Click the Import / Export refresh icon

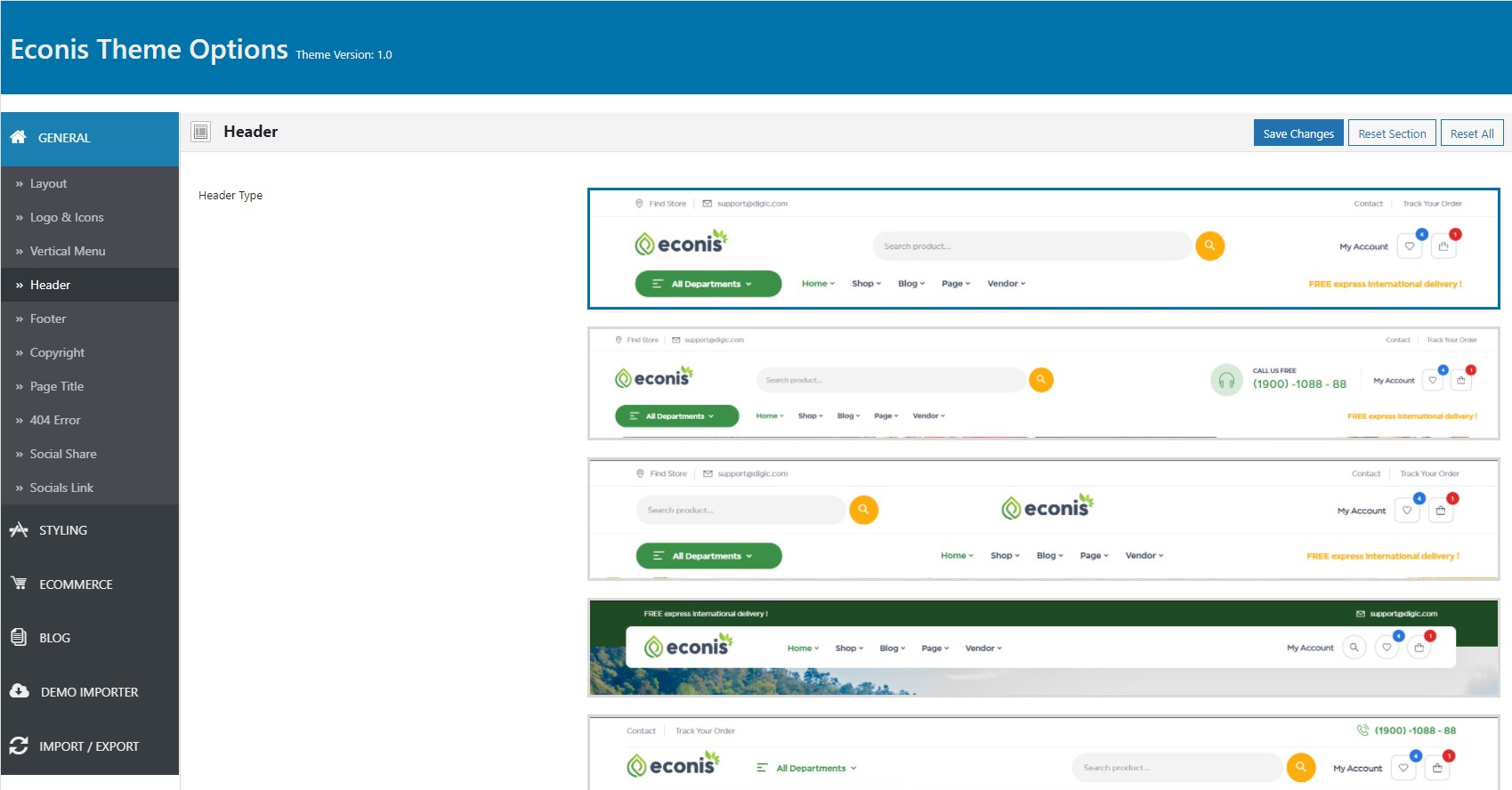(19, 746)
